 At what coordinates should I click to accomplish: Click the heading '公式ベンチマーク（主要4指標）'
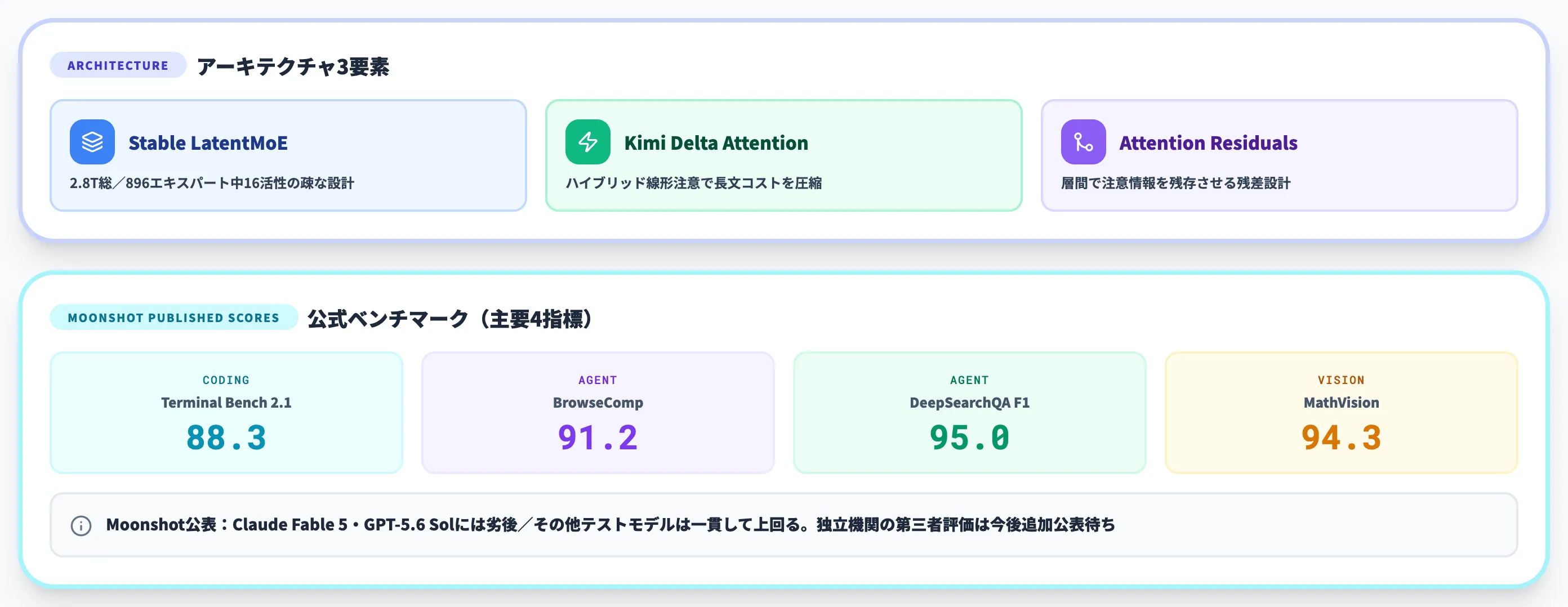point(450,318)
